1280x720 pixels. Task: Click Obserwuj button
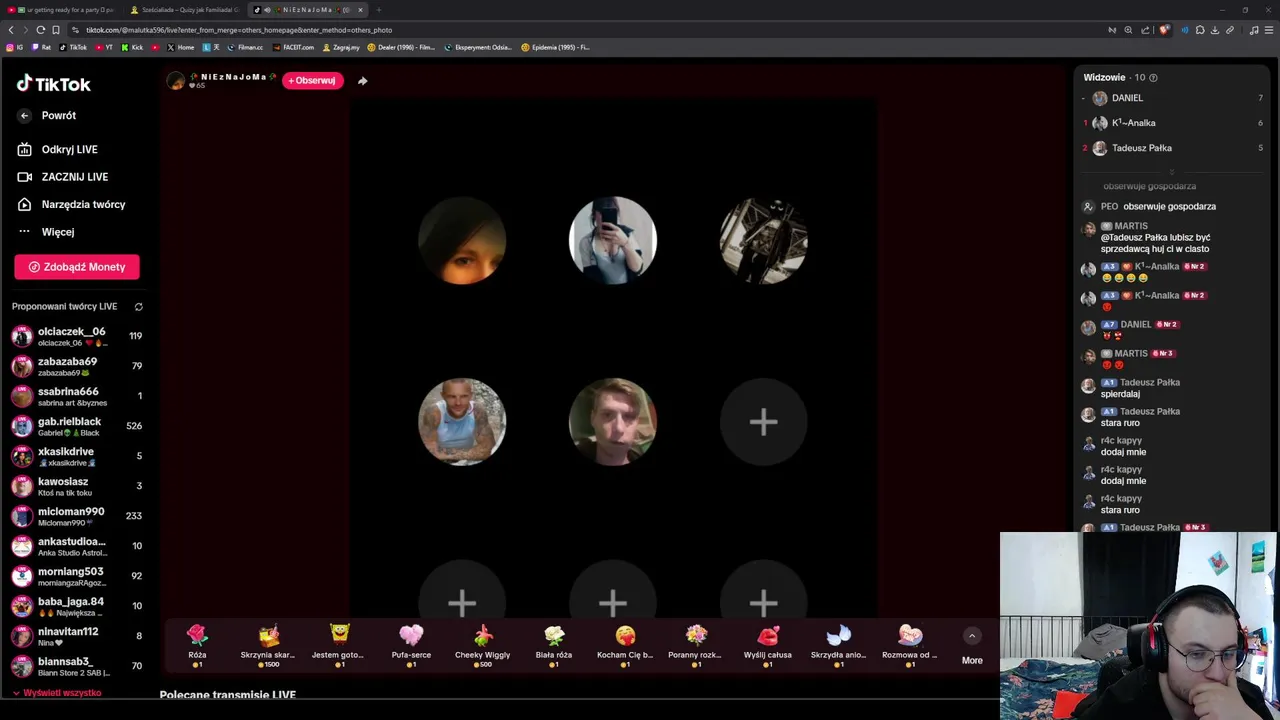(x=312, y=80)
